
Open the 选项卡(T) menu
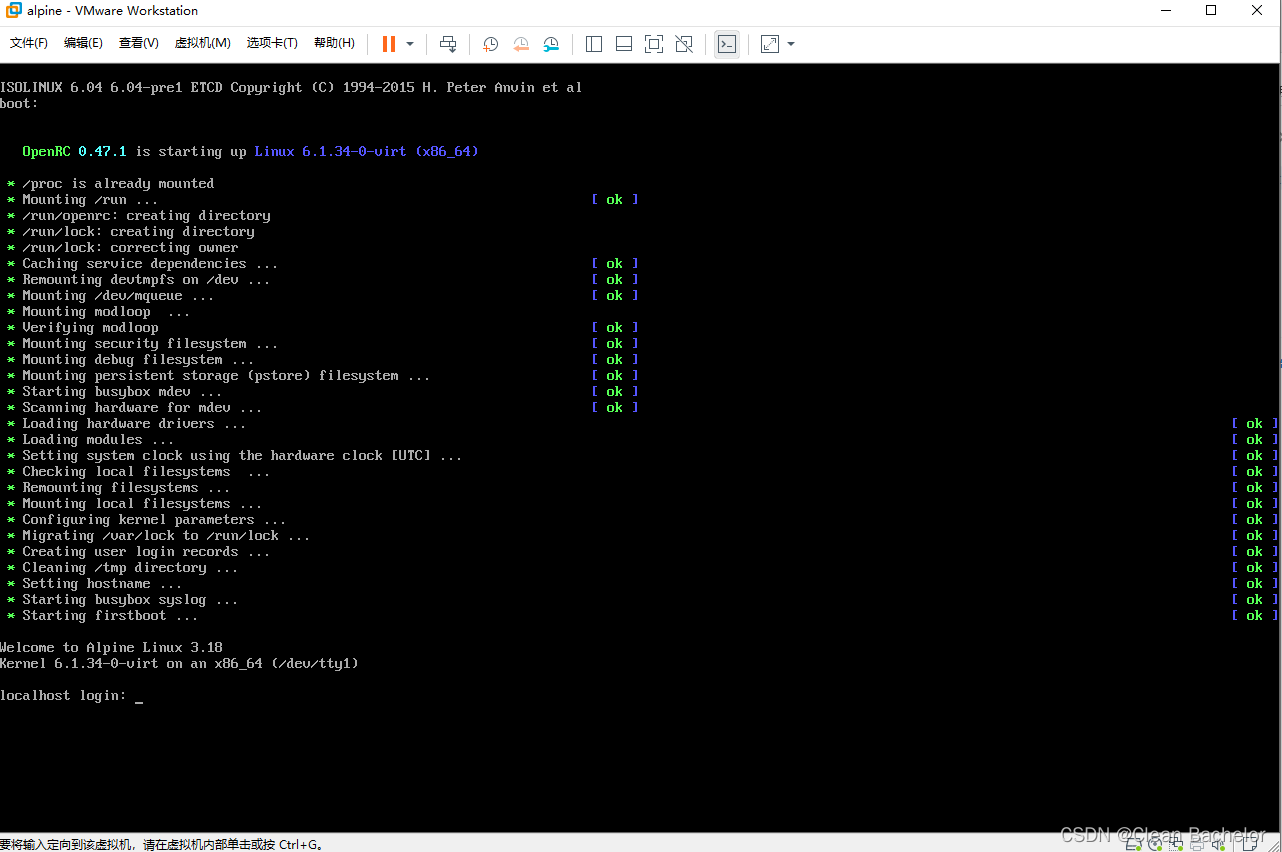272,43
